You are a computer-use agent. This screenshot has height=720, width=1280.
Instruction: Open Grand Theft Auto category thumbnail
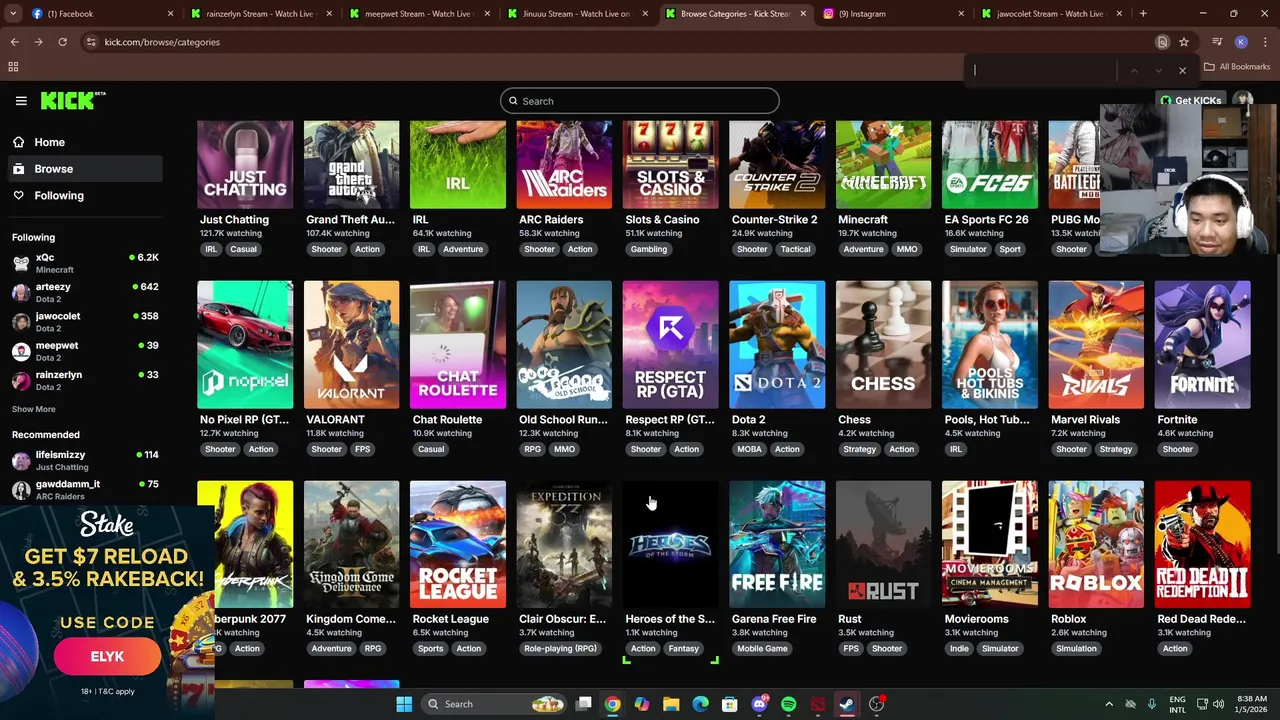(x=351, y=165)
